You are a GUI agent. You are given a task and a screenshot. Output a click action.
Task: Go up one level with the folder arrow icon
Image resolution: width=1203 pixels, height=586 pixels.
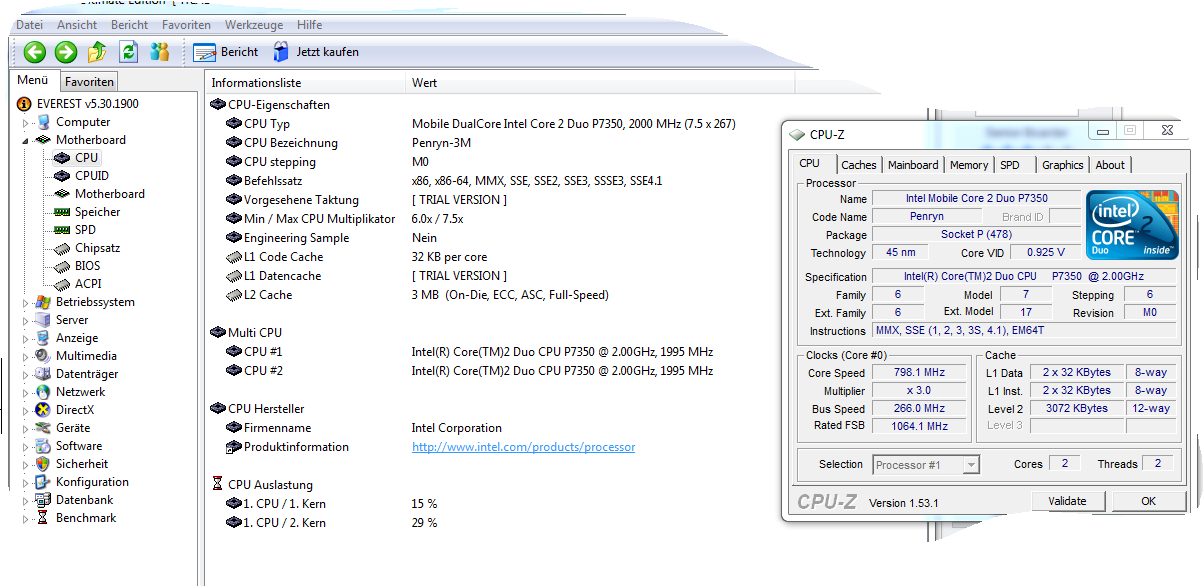coord(97,52)
